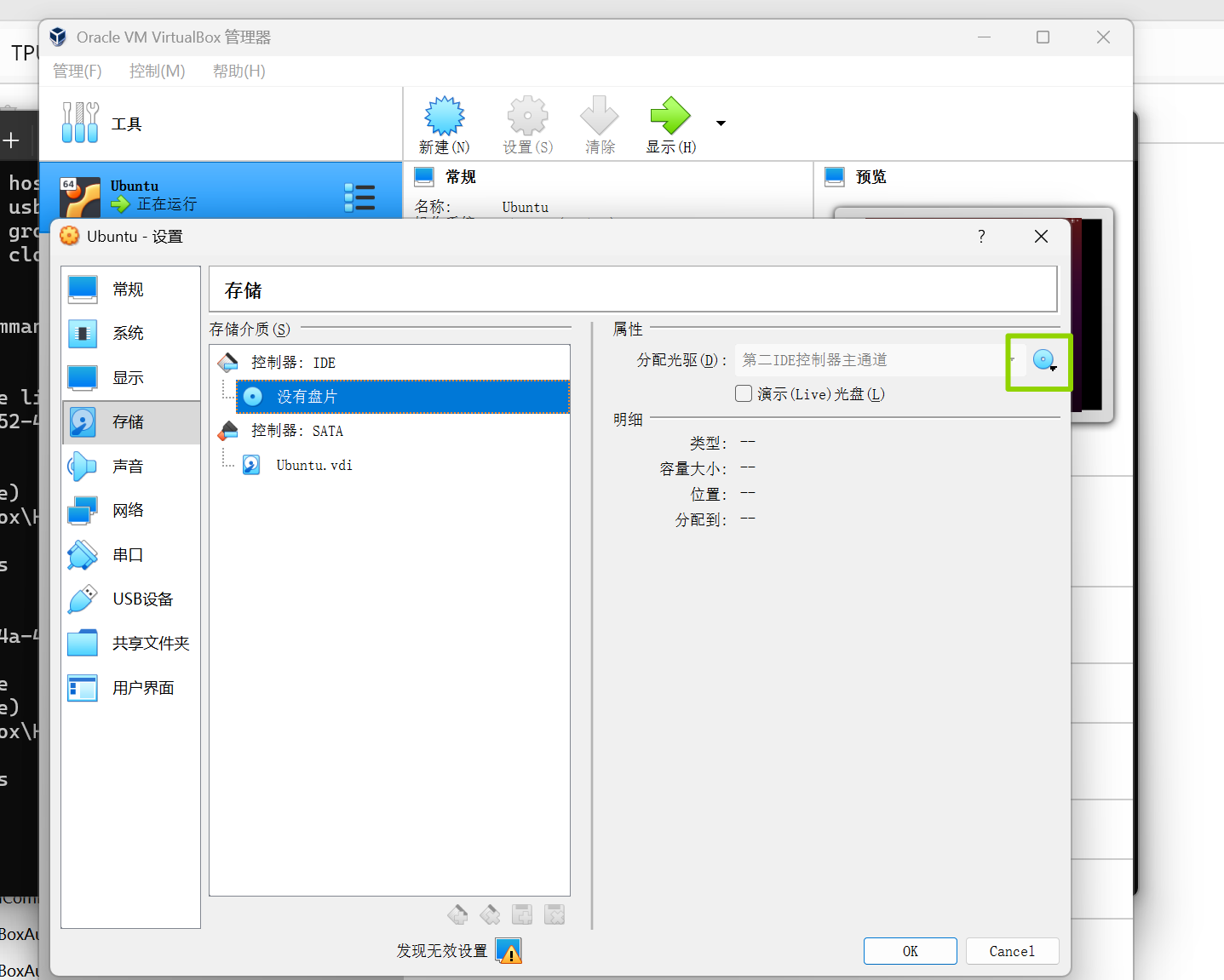
Task: Click the plus new tab button in terminal window
Action: point(11,140)
